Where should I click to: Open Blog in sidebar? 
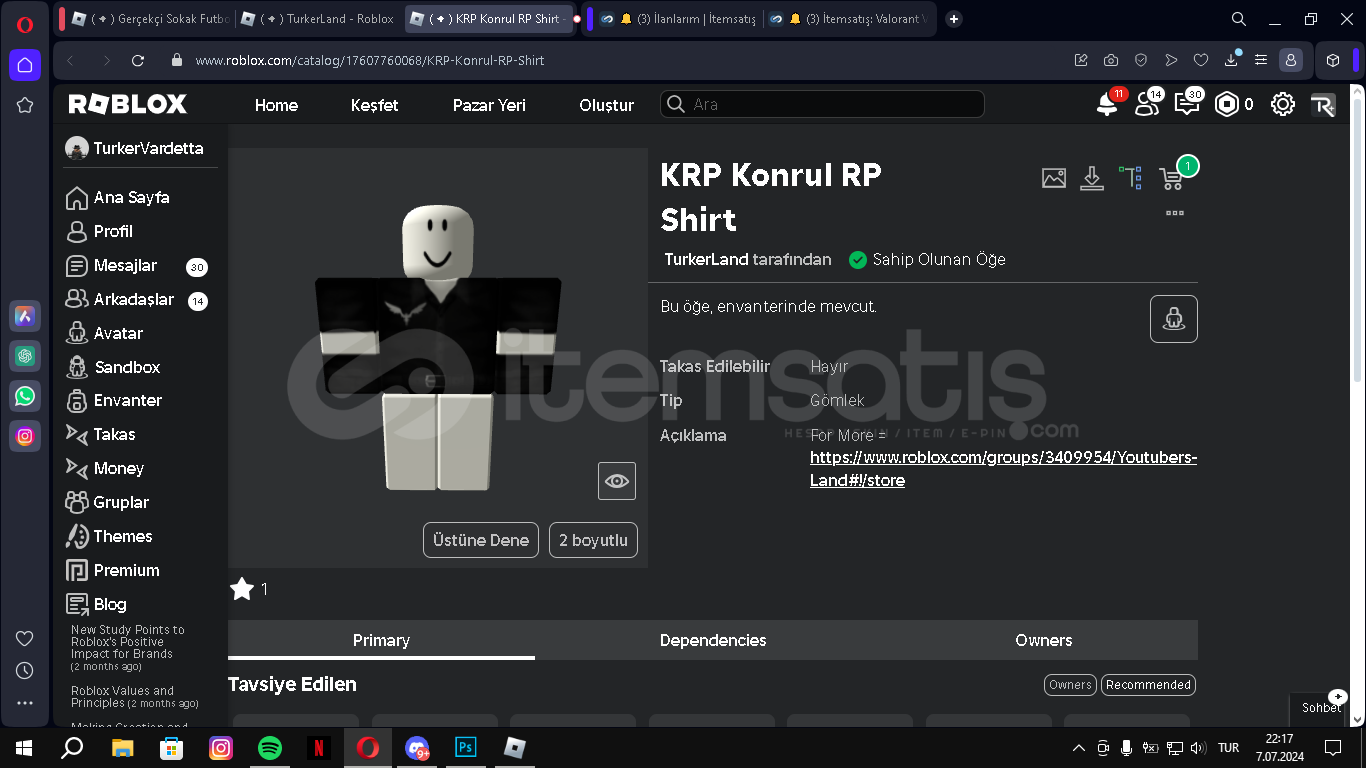coord(96,604)
